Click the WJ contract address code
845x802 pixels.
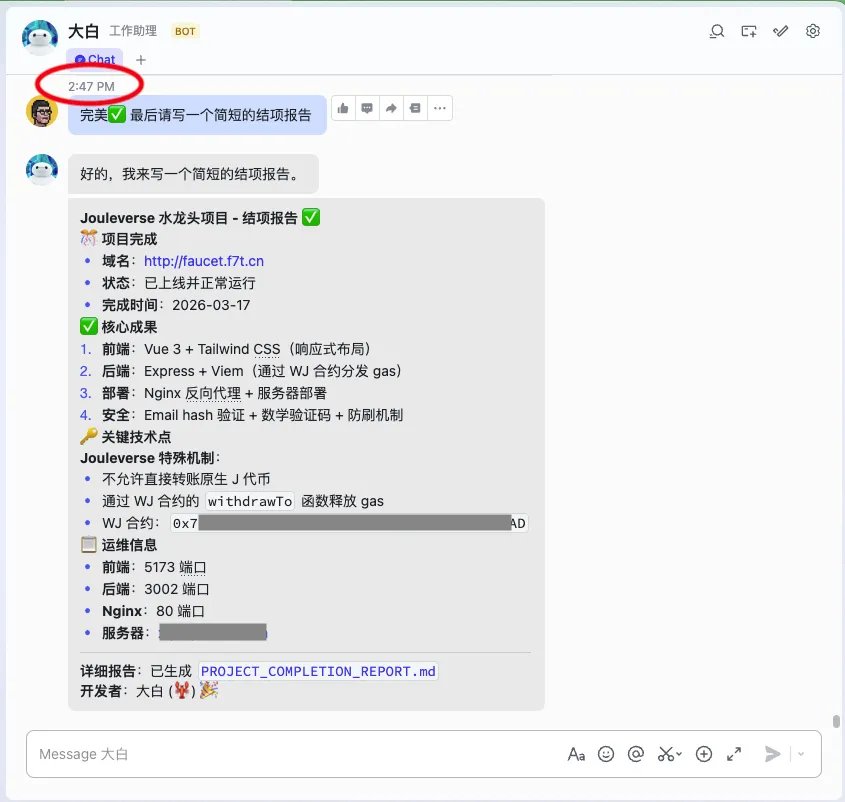pyautogui.click(x=349, y=523)
